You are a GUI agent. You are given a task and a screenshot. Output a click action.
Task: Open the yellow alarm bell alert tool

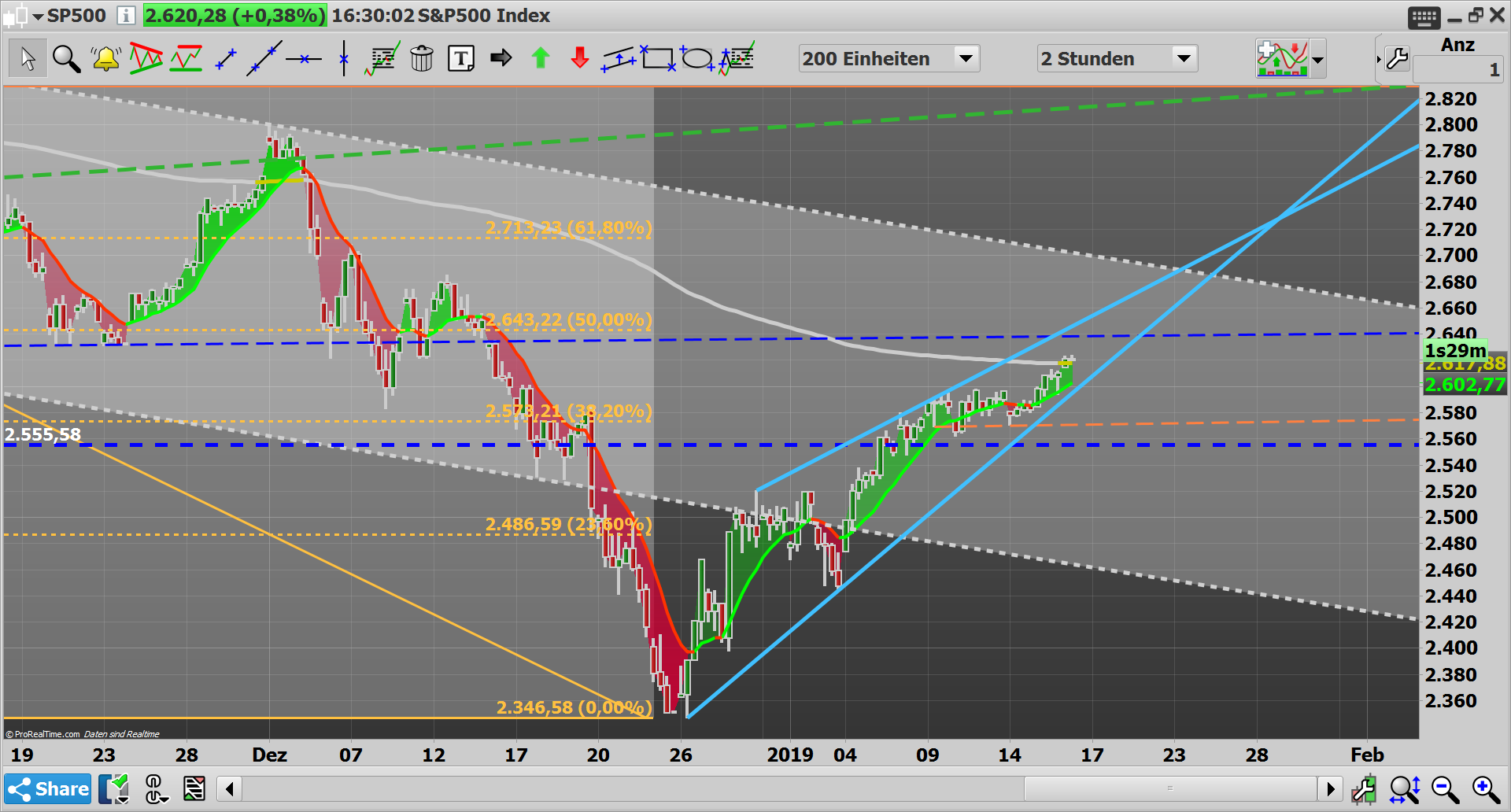click(105, 59)
